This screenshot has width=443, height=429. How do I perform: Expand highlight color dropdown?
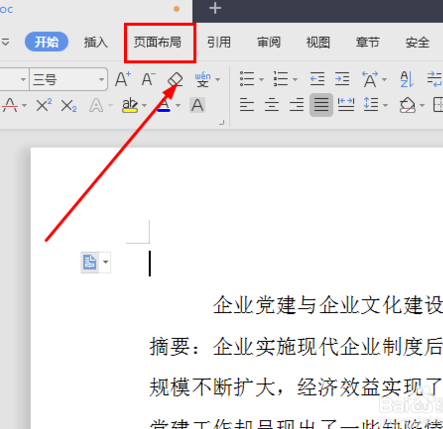point(144,106)
